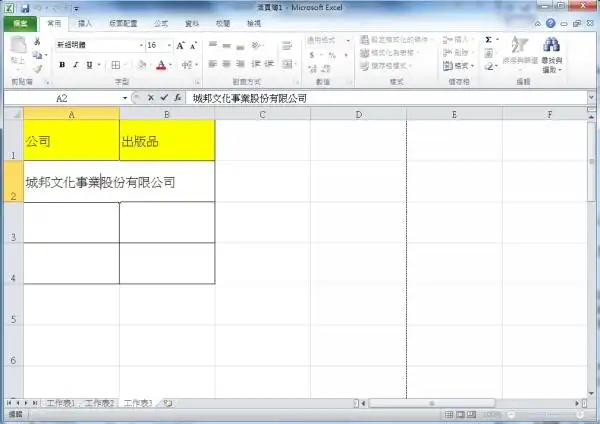Toggle Underline formatting
Screen dimensions: 600x424
89,65
